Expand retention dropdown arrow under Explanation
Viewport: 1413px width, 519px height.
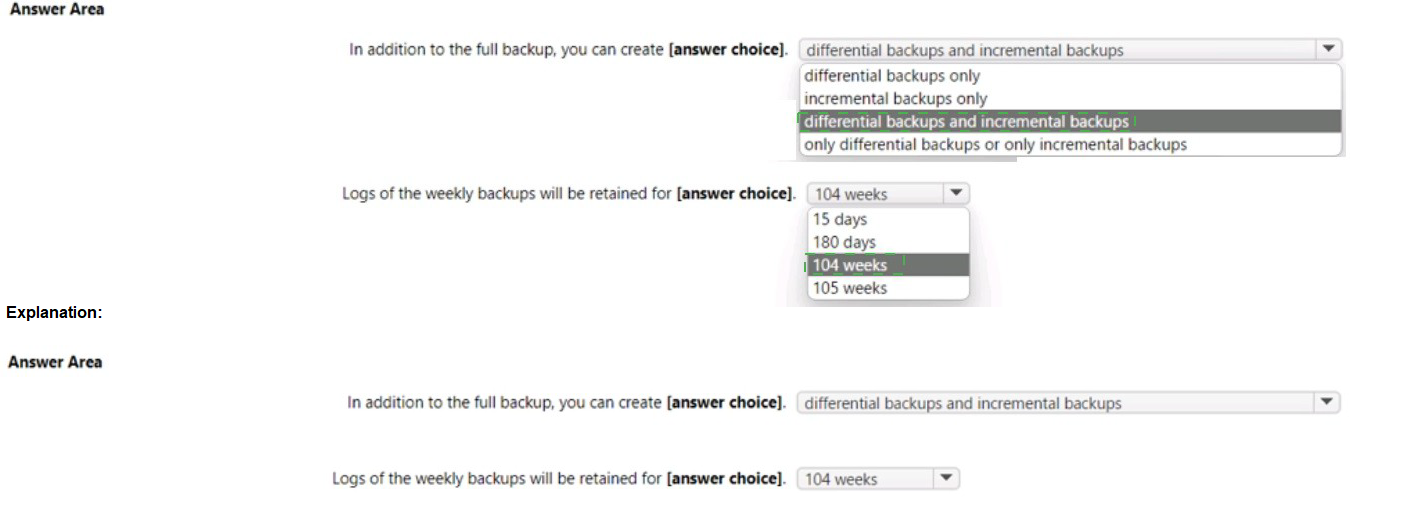click(946, 479)
